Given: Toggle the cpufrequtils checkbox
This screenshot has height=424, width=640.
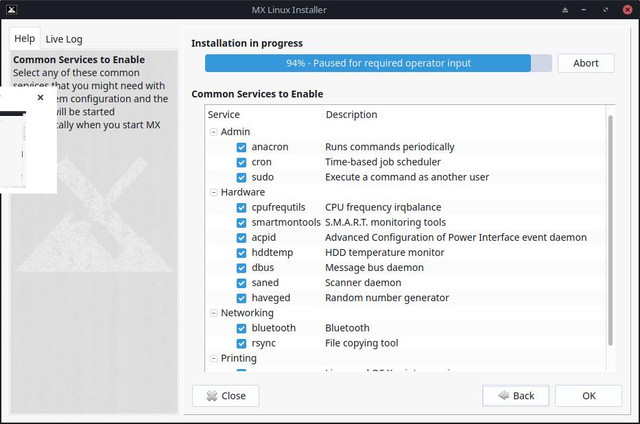Looking at the screenshot, I should coord(241,208).
